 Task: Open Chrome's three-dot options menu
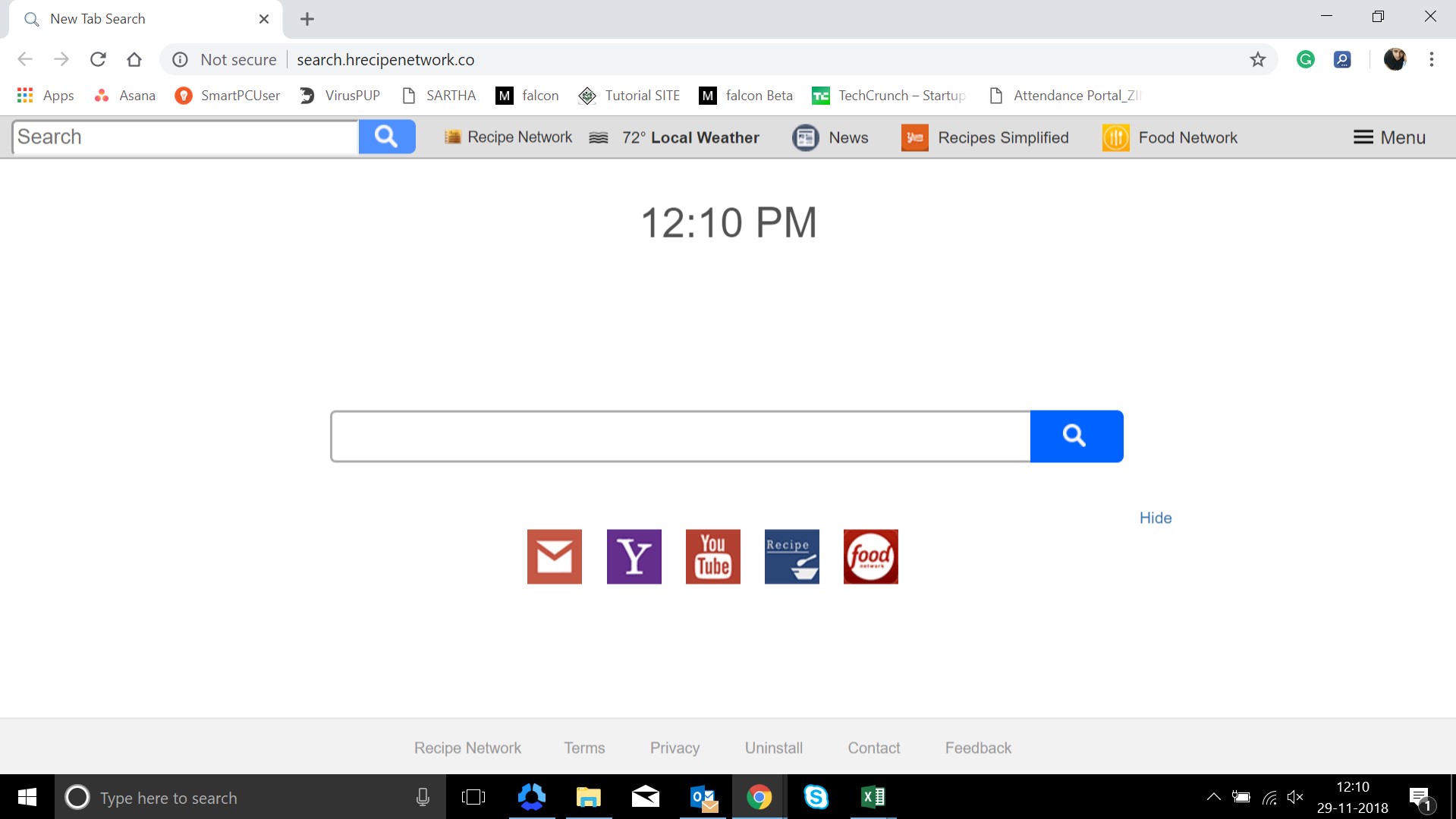point(1432,59)
